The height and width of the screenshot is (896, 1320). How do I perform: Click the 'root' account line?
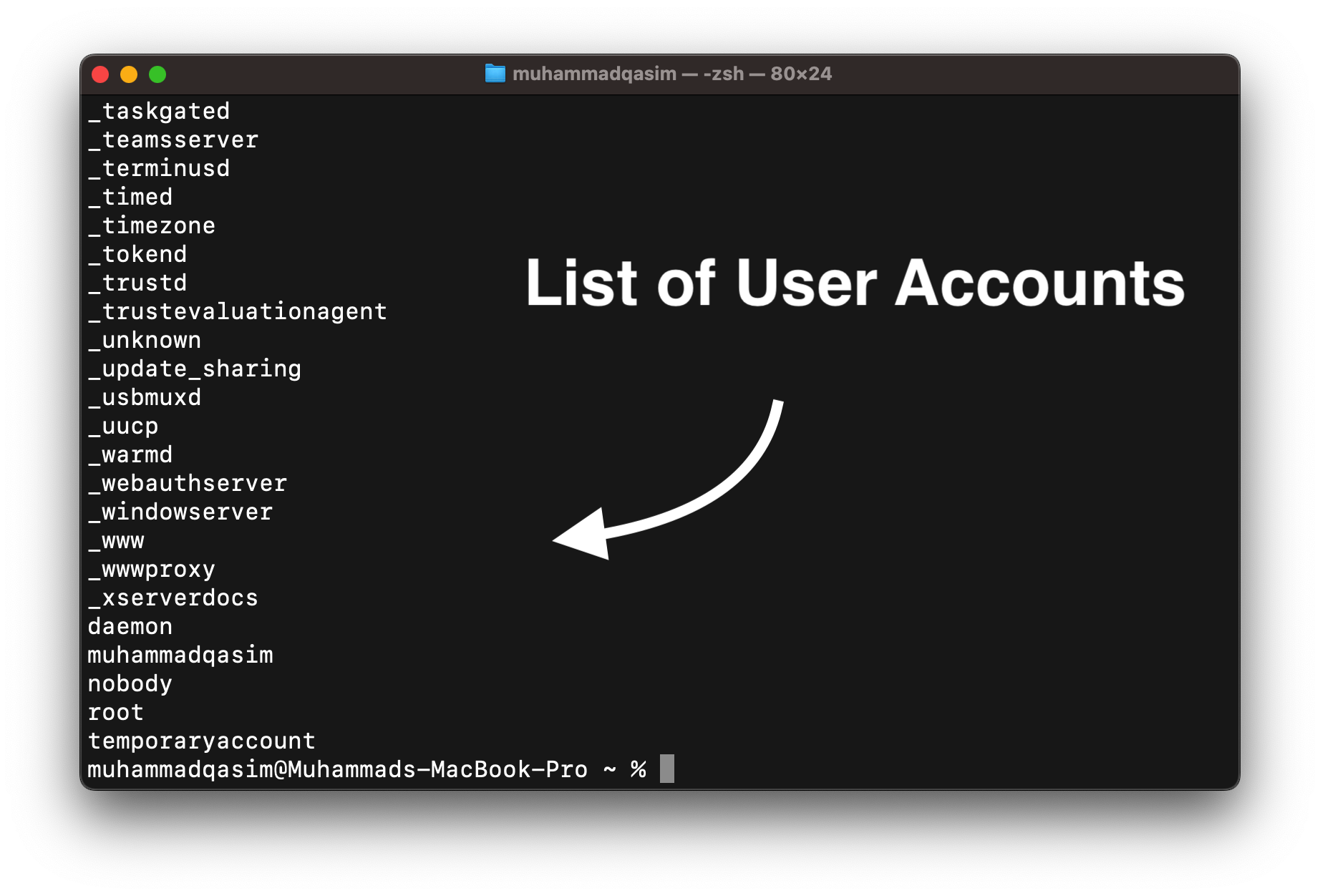tap(115, 712)
